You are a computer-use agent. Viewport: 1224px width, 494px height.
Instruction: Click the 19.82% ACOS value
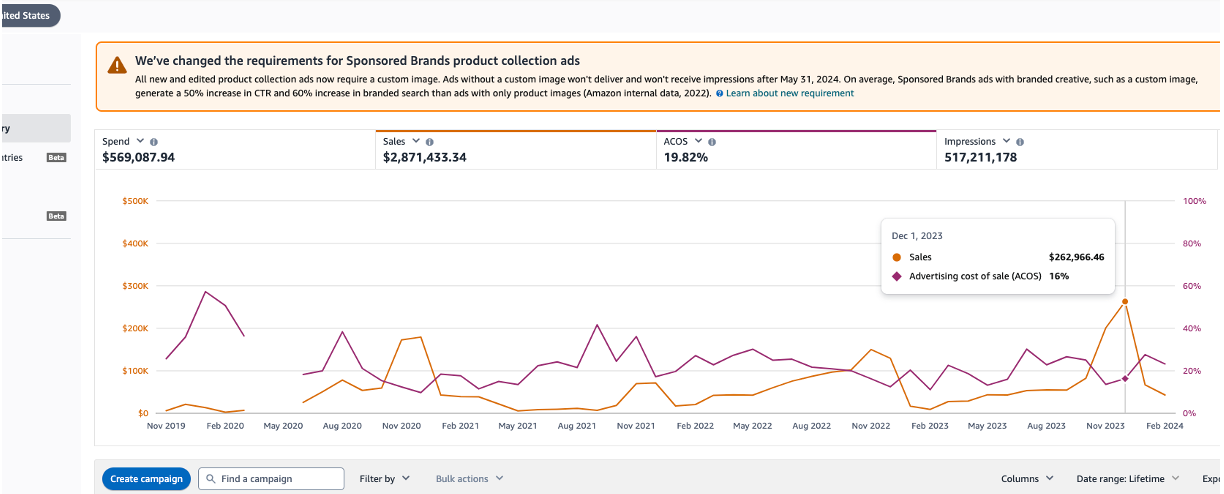[686, 158]
